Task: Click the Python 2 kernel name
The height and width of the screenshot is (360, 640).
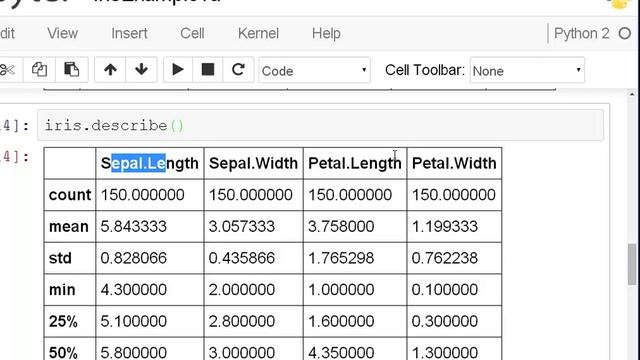Action: [582, 33]
